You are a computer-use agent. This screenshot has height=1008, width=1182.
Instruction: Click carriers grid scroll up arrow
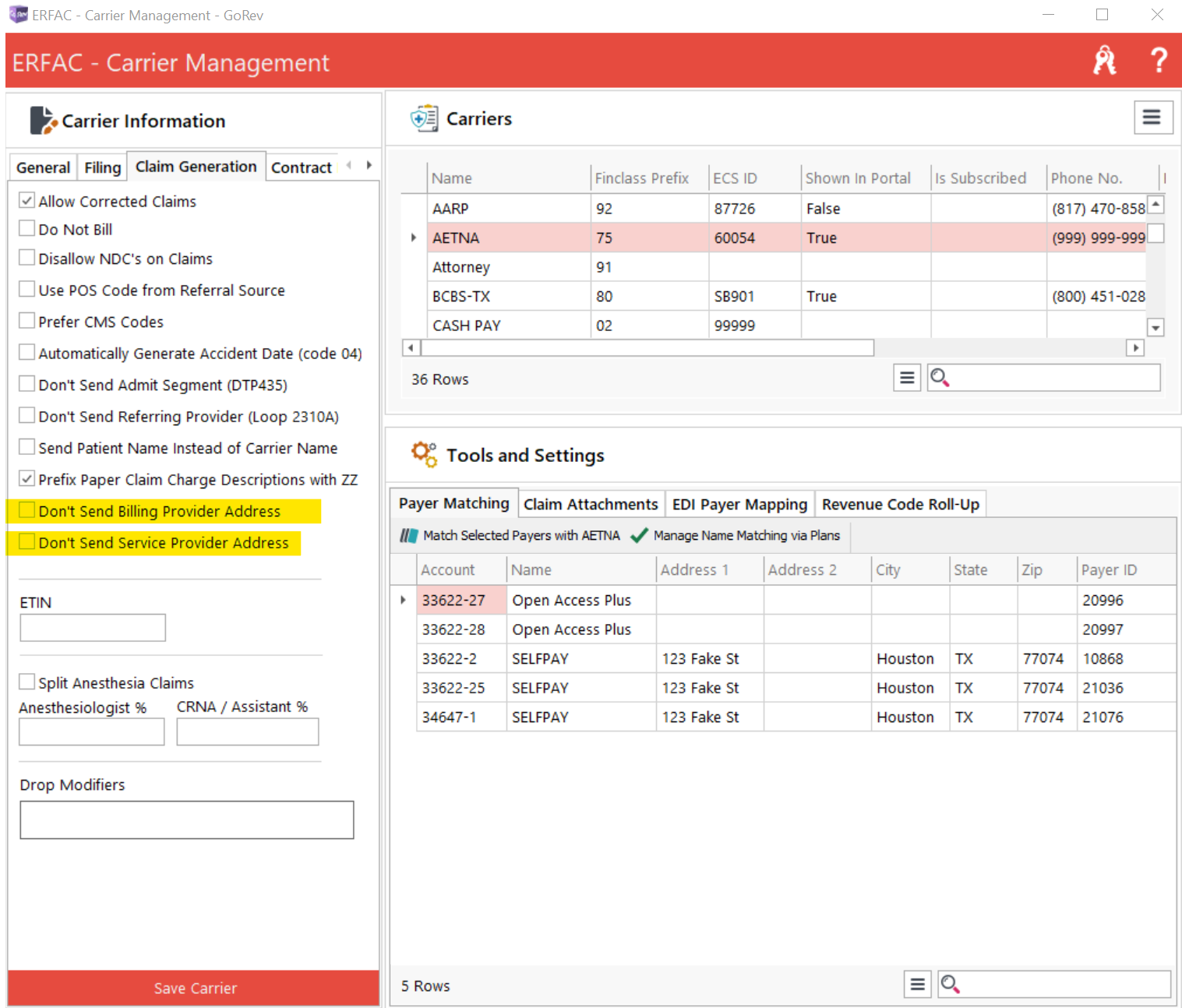point(1156,204)
